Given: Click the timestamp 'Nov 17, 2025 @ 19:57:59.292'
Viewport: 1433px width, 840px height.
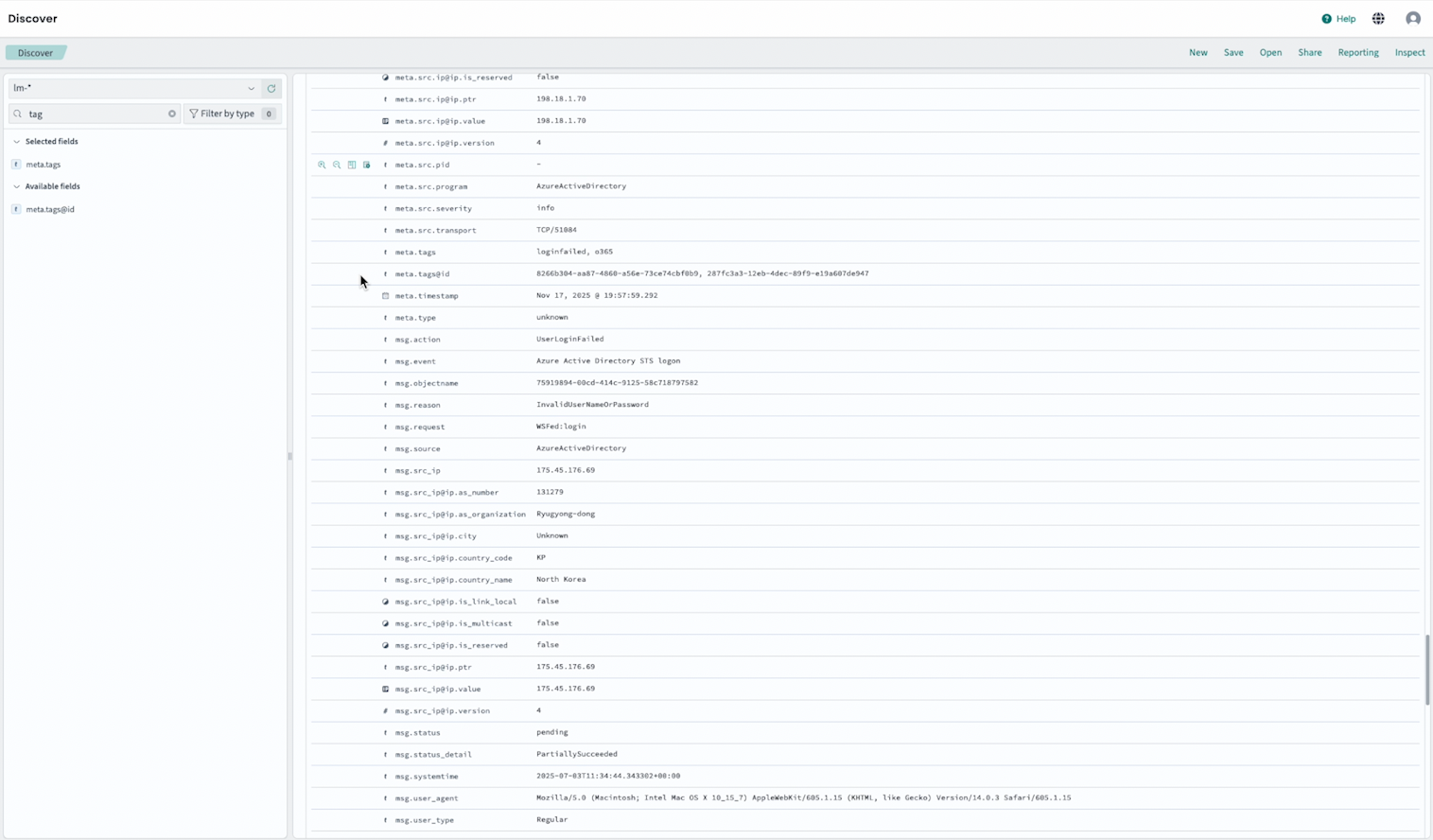Looking at the screenshot, I should click(x=597, y=295).
